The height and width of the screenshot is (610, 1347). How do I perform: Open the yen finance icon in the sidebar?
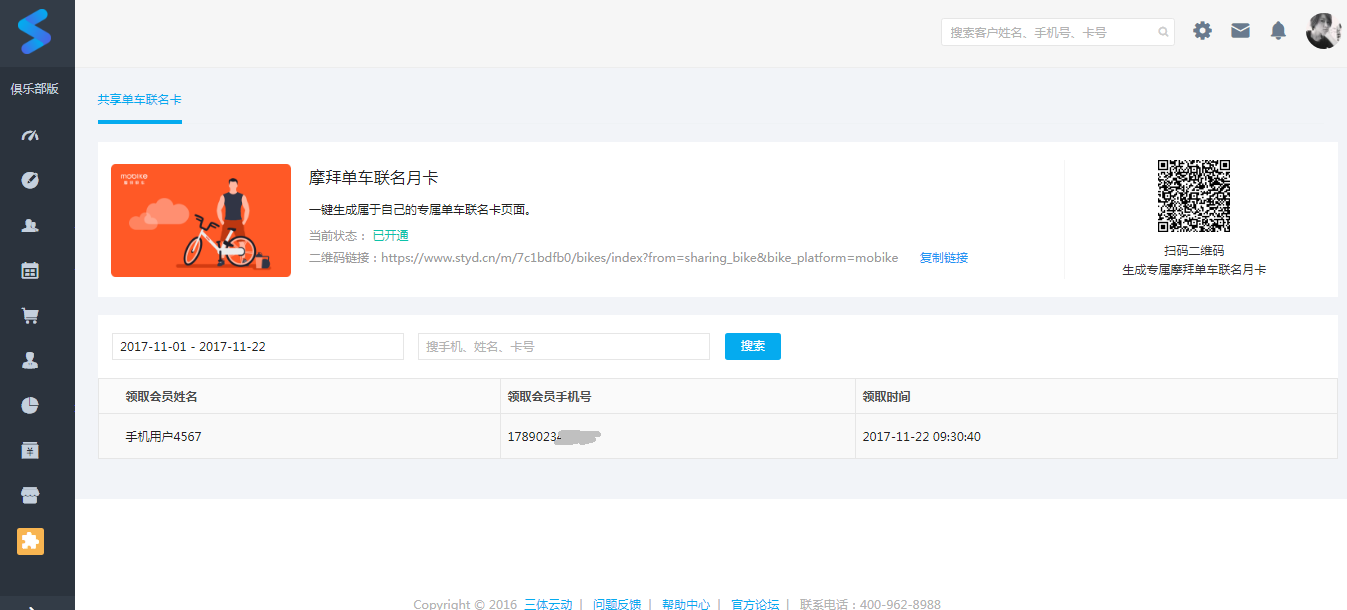[30, 450]
